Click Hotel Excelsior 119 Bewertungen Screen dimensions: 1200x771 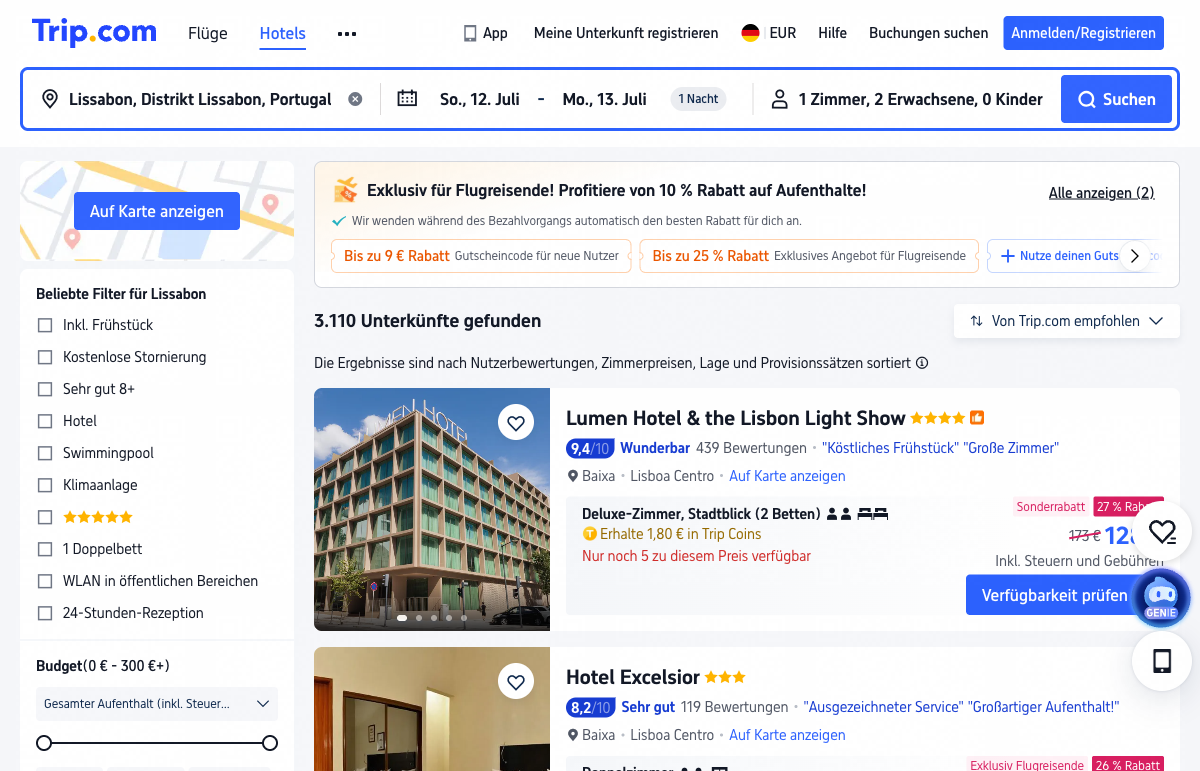tap(734, 707)
